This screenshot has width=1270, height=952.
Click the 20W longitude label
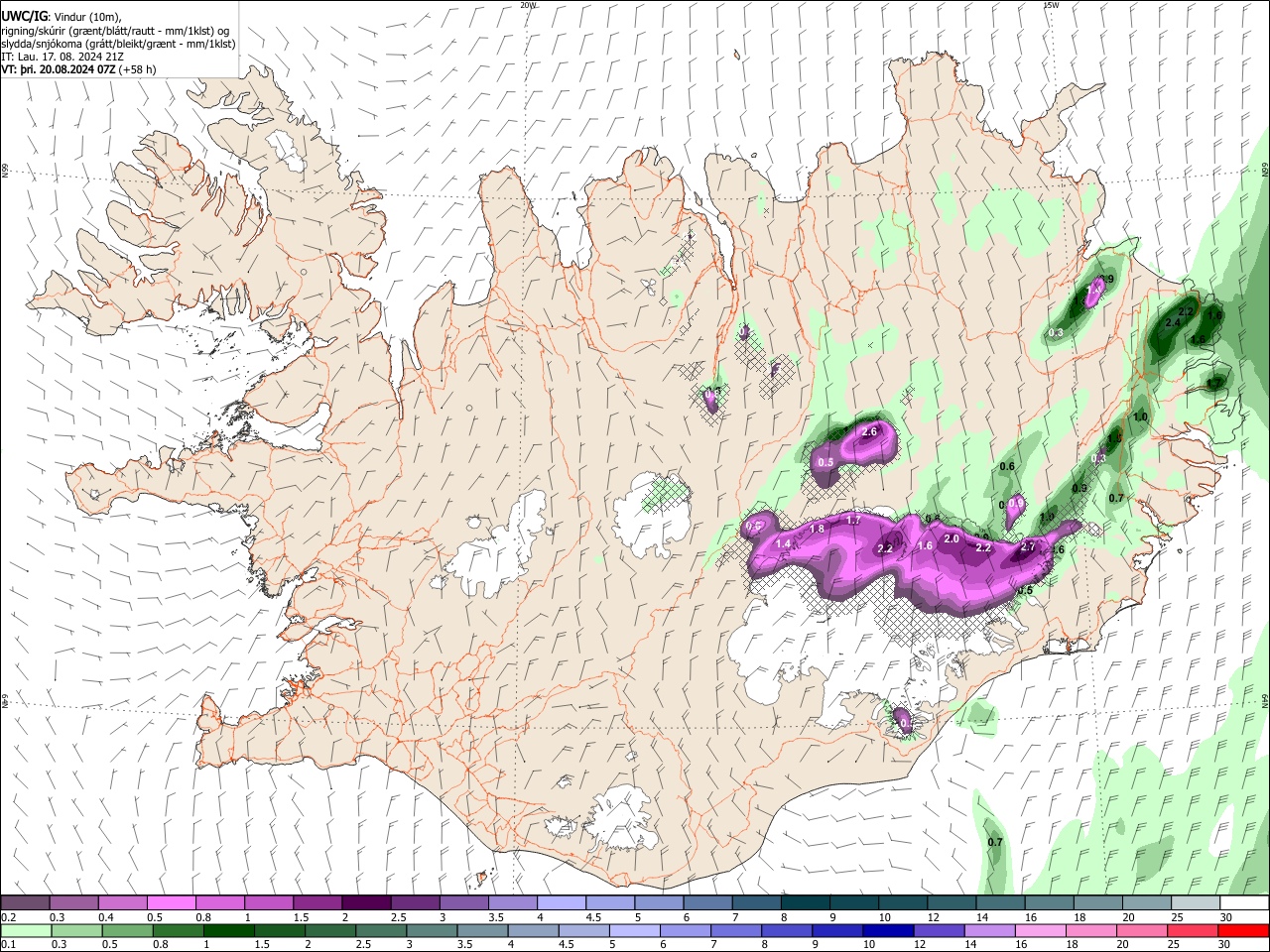(x=528, y=5)
